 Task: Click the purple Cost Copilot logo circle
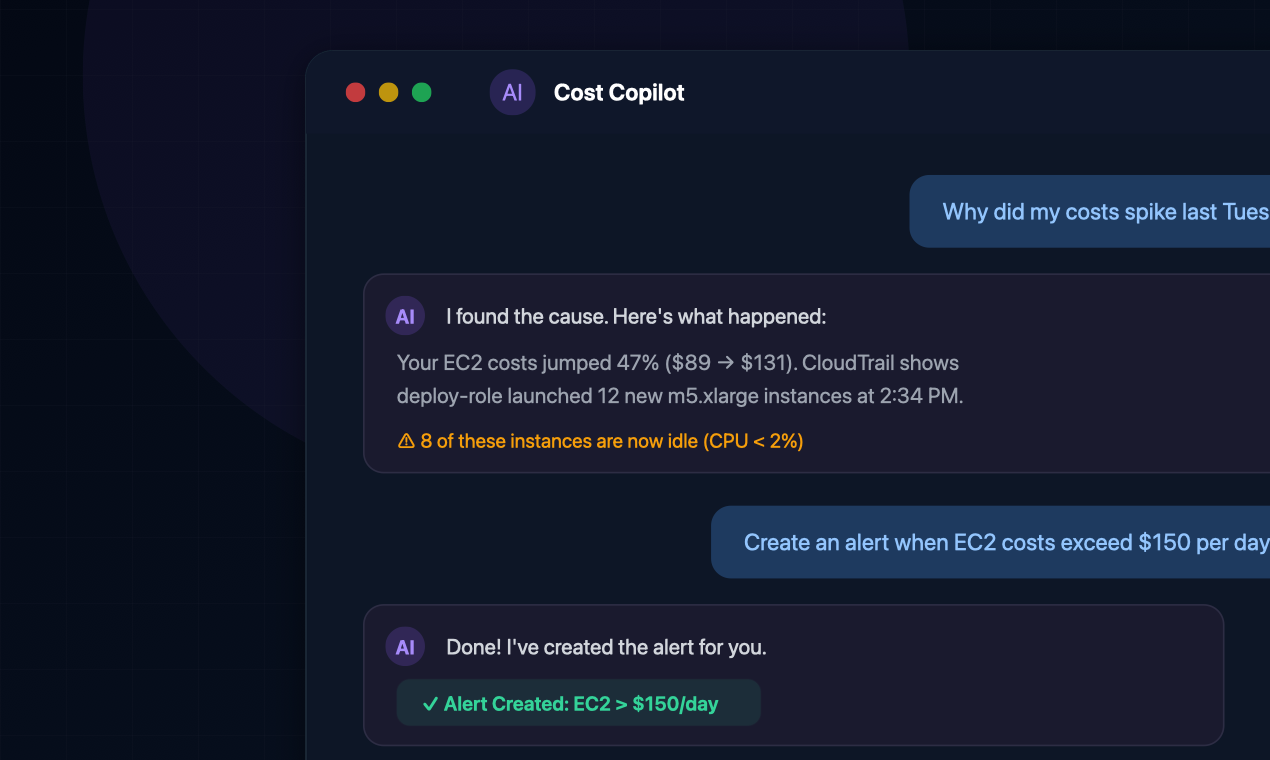[512, 92]
